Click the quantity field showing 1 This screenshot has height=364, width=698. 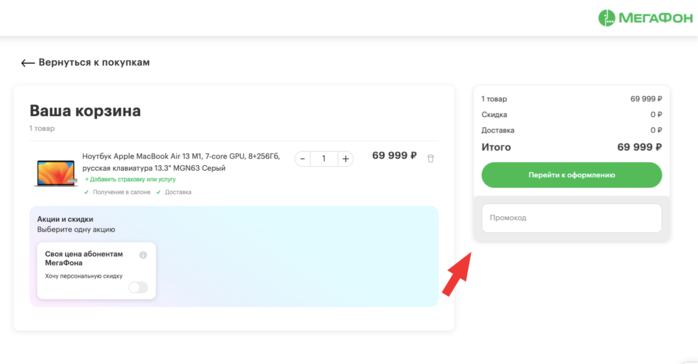324,159
